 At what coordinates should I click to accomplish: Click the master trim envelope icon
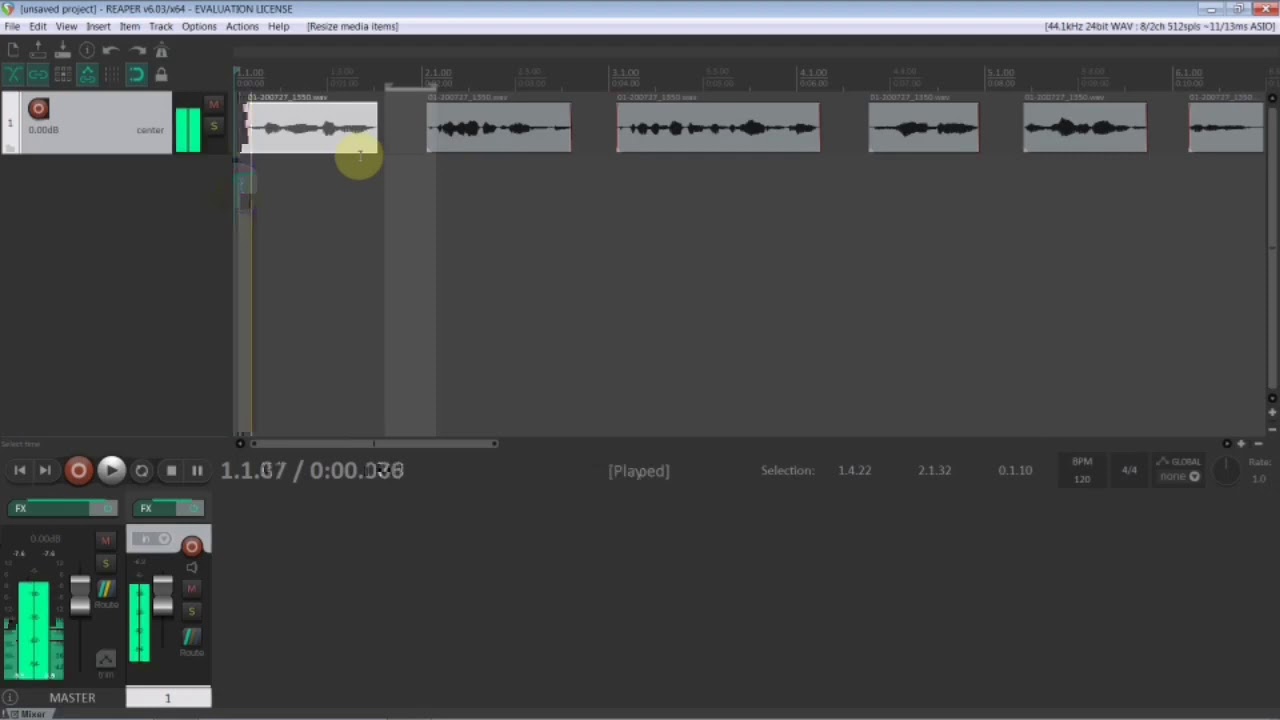[x=105, y=661]
